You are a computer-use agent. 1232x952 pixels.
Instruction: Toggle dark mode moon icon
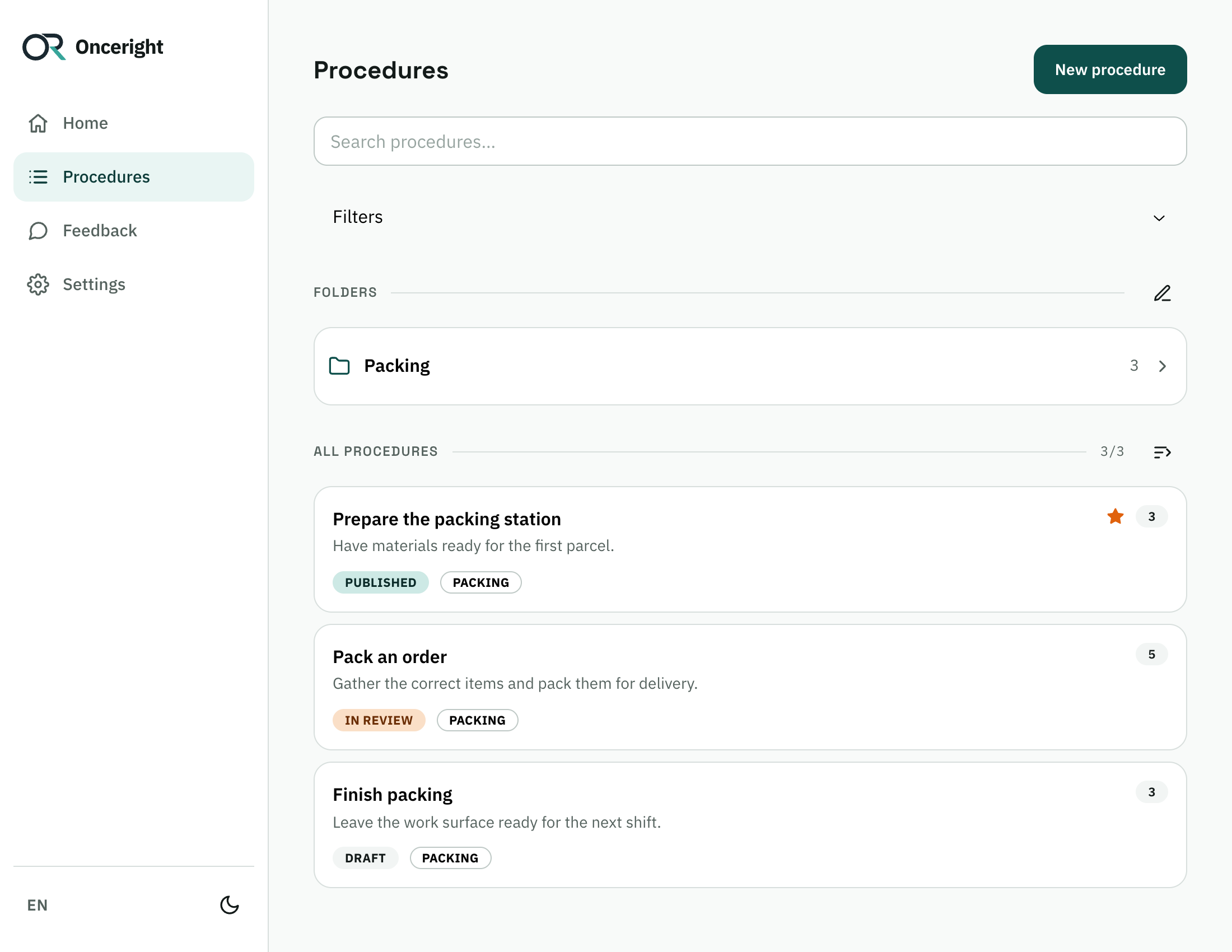[229, 905]
